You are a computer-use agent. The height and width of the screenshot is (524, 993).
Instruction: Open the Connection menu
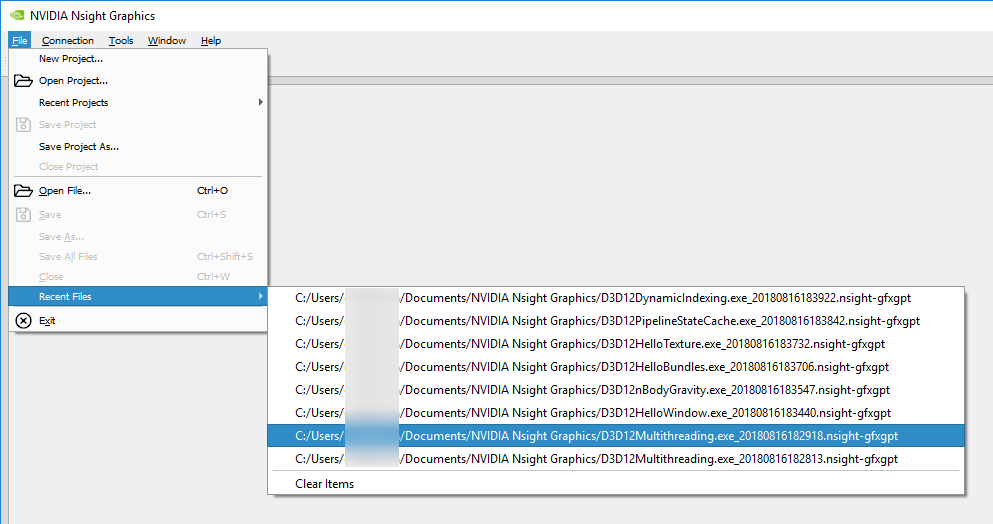68,41
